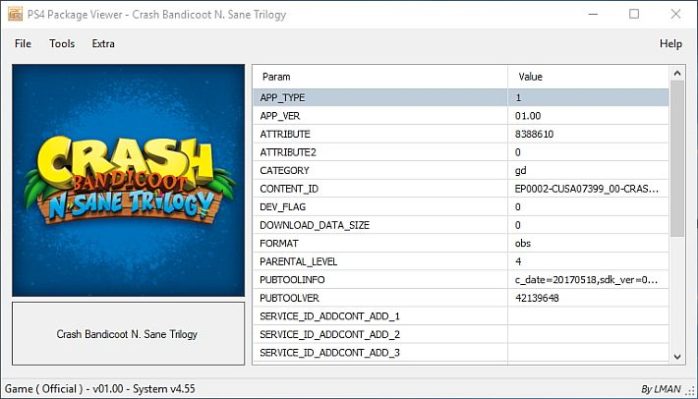698x399 pixels.
Task: Click the PS4 Package Viewer app icon
Action: point(15,14)
